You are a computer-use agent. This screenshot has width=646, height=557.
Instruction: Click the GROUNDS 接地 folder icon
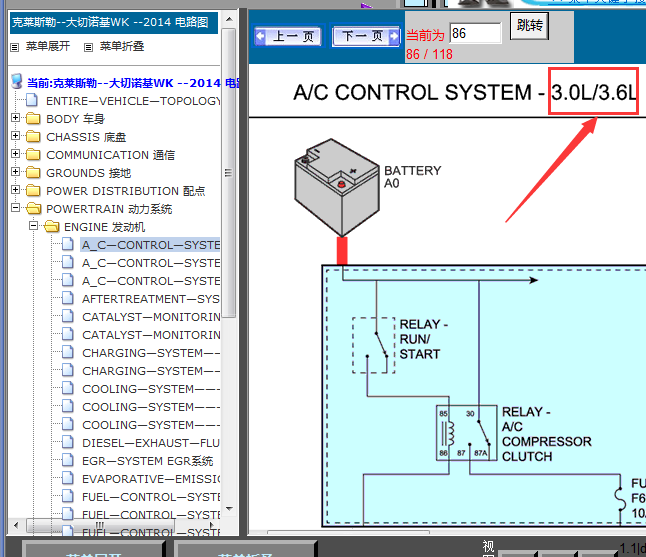click(x=33, y=173)
